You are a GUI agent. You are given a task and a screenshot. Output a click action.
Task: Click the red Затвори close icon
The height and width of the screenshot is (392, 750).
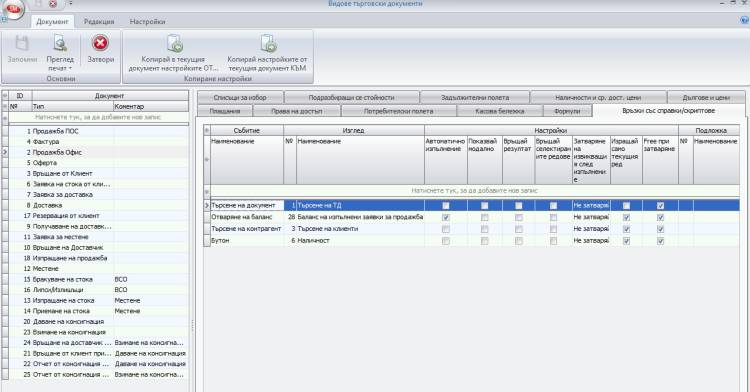(x=100, y=43)
